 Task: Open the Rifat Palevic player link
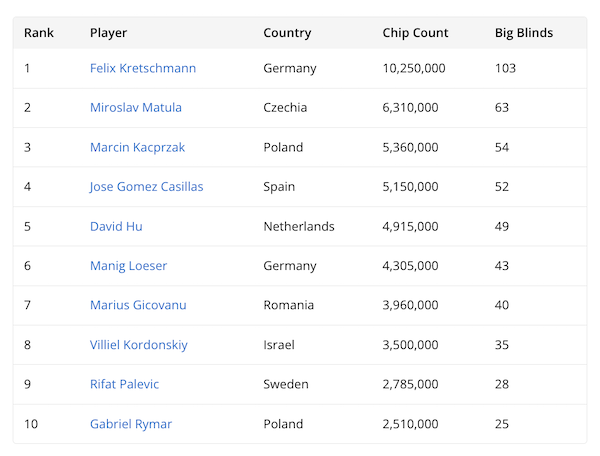pyautogui.click(x=124, y=384)
